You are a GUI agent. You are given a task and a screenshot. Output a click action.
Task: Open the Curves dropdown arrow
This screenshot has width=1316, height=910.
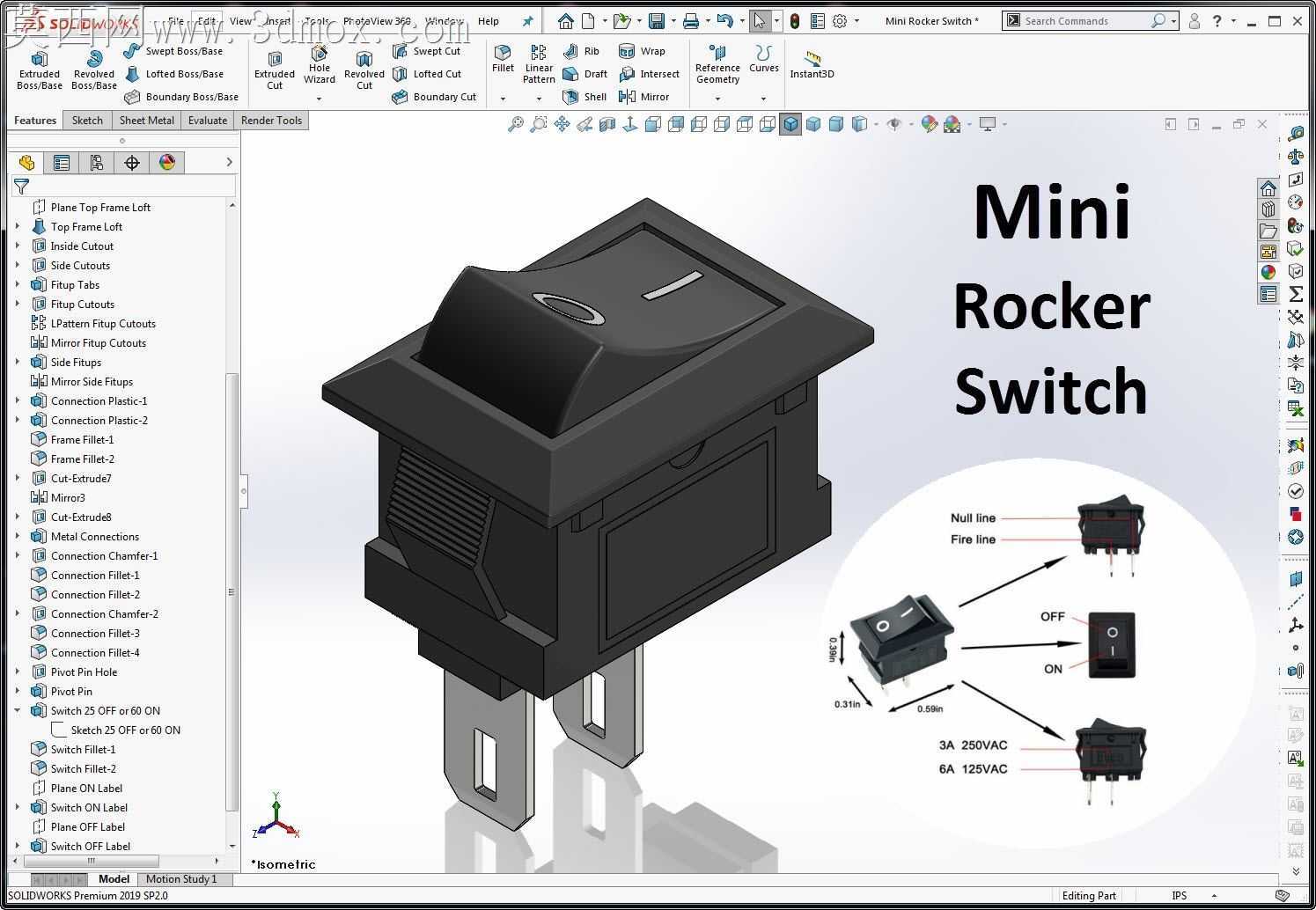pos(763,99)
